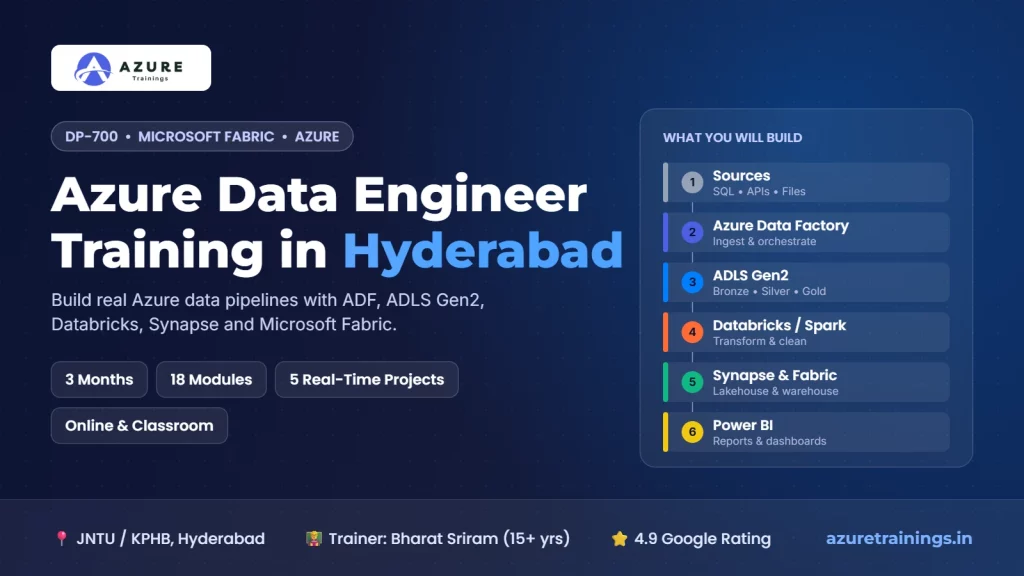Screen dimensions: 1024x576
Task: Click the 18 Modules badge
Action: point(211,379)
